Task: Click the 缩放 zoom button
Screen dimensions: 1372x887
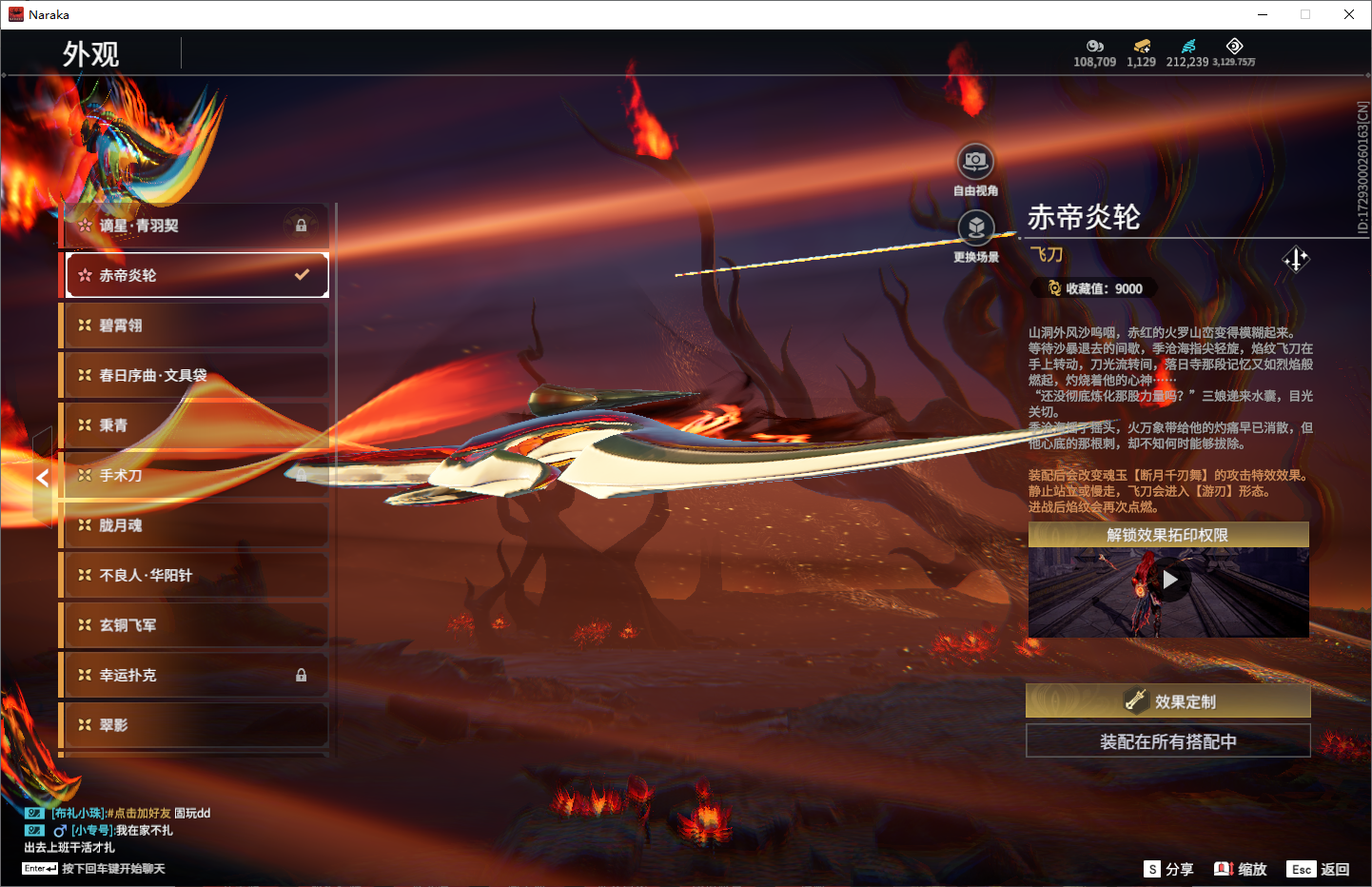Action: (1241, 869)
